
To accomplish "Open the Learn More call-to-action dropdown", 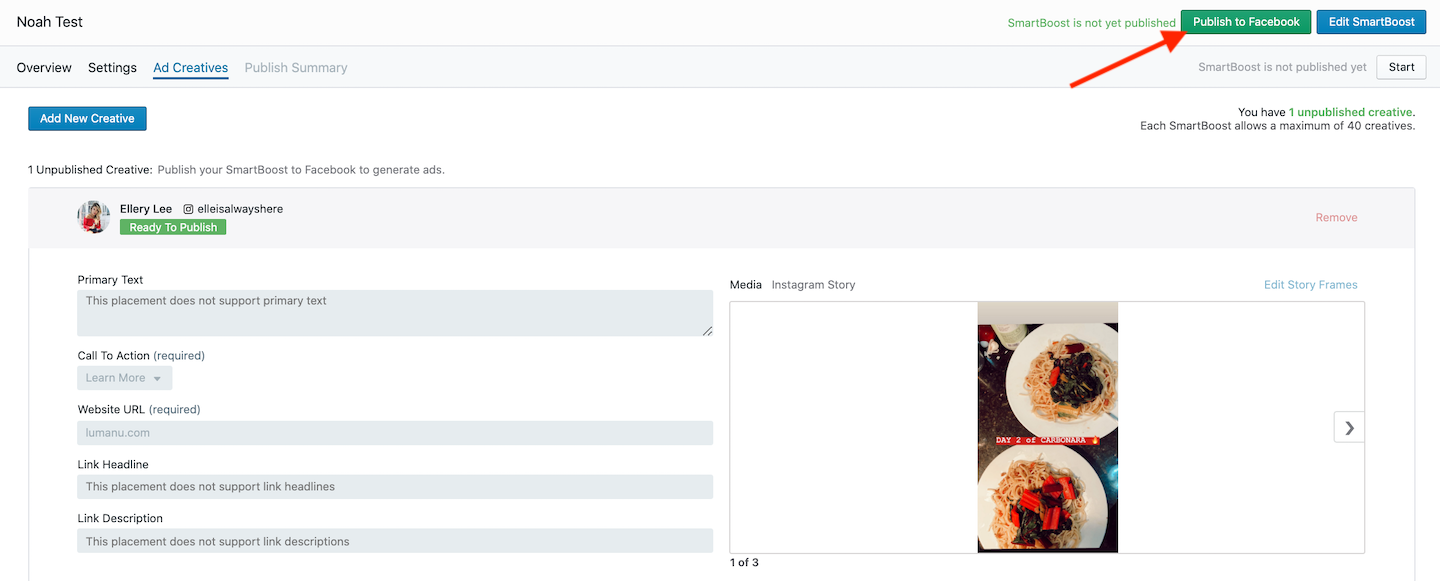I will 125,378.
